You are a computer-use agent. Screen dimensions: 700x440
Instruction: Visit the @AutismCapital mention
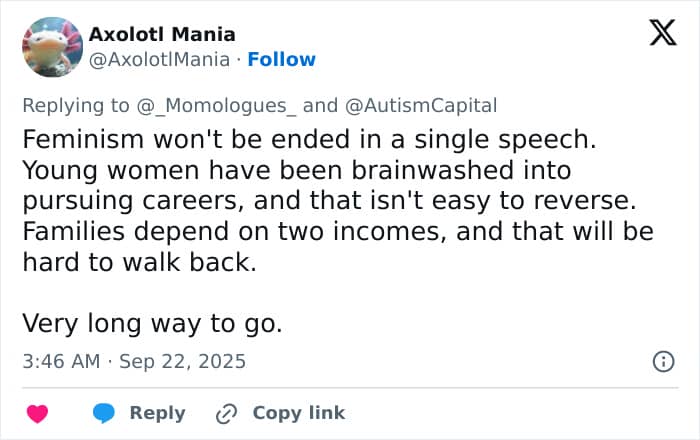tap(419, 105)
